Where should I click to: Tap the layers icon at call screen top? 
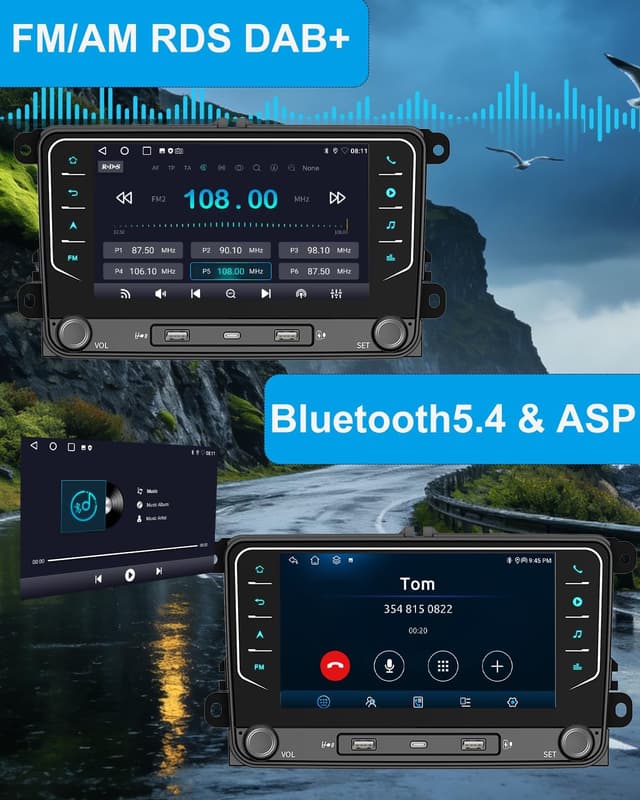pyautogui.click(x=336, y=560)
